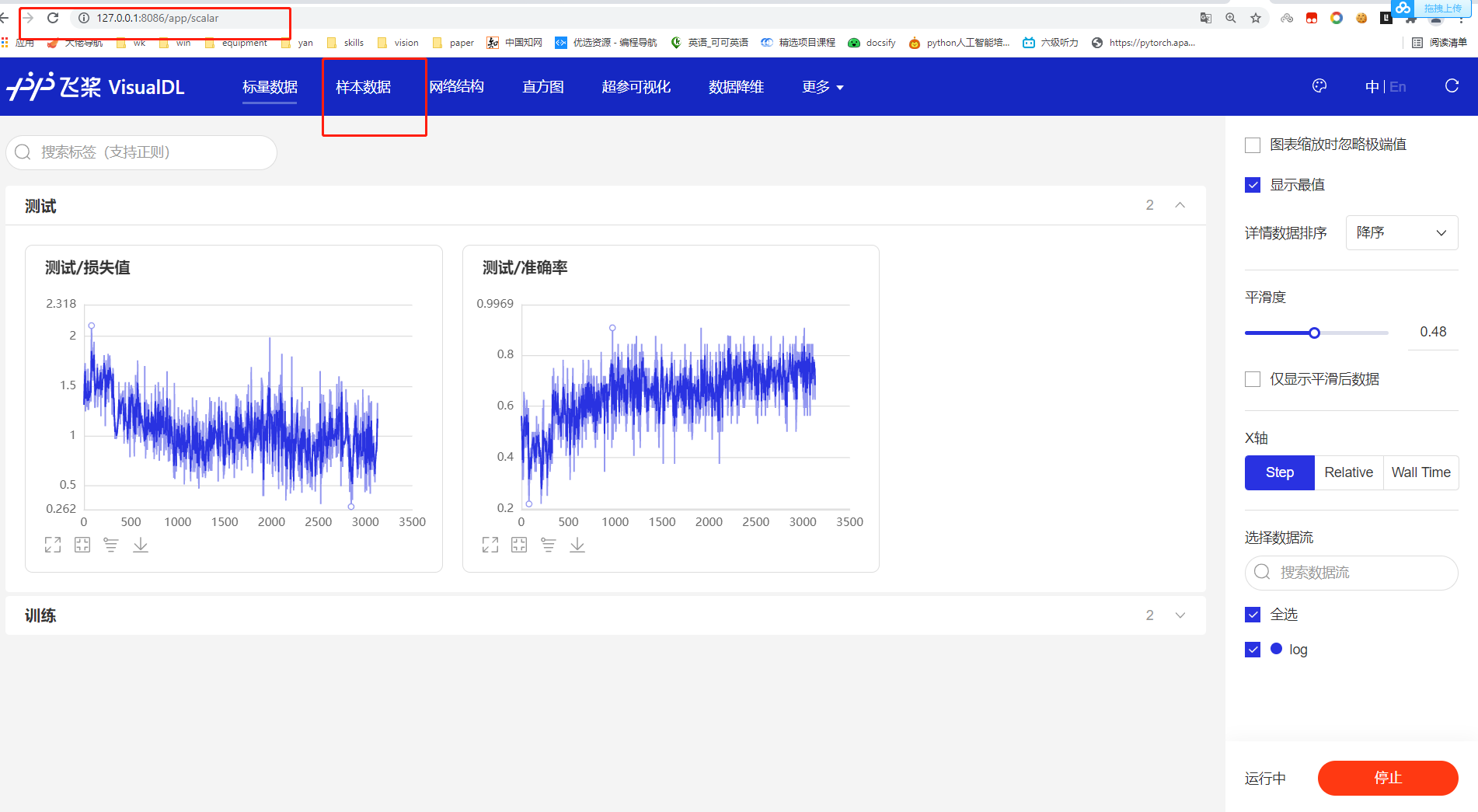Click the 搜索标签 search input field

(141, 152)
